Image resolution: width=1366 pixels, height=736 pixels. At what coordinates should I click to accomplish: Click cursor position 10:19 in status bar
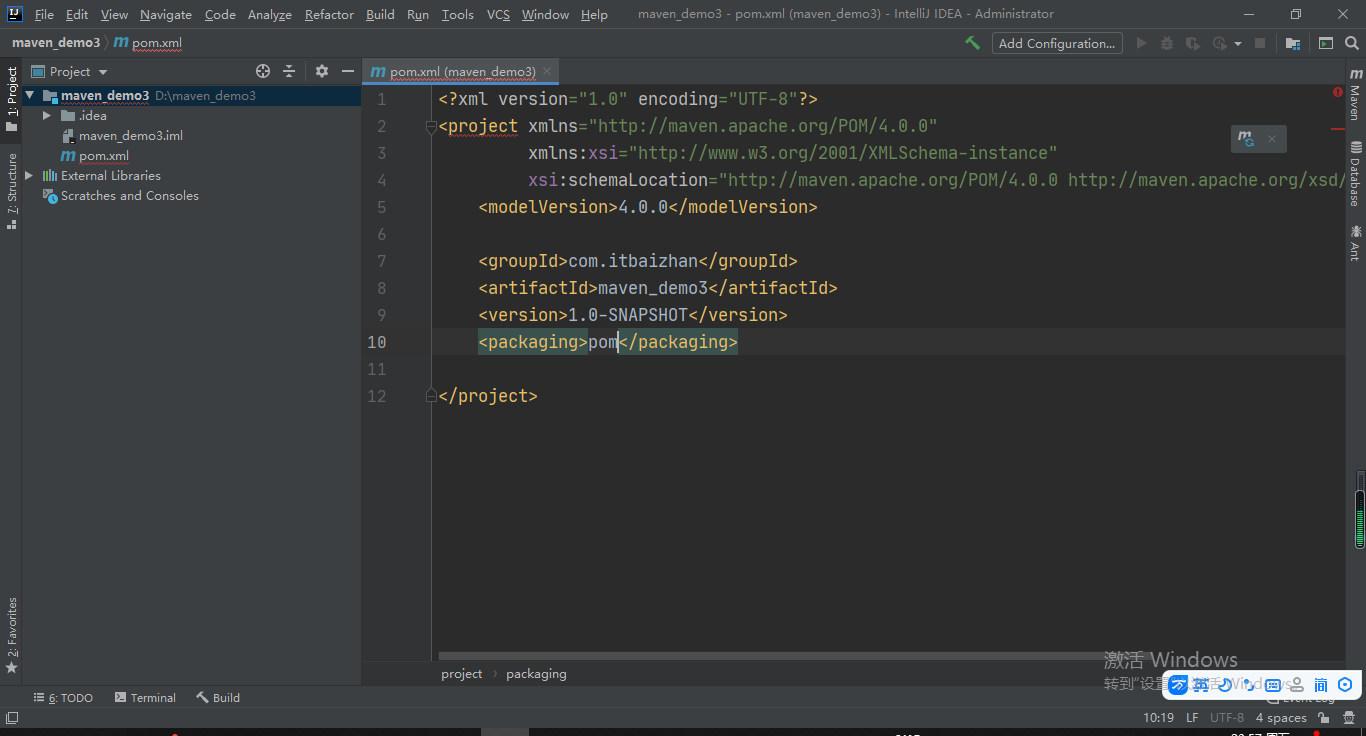1158,718
